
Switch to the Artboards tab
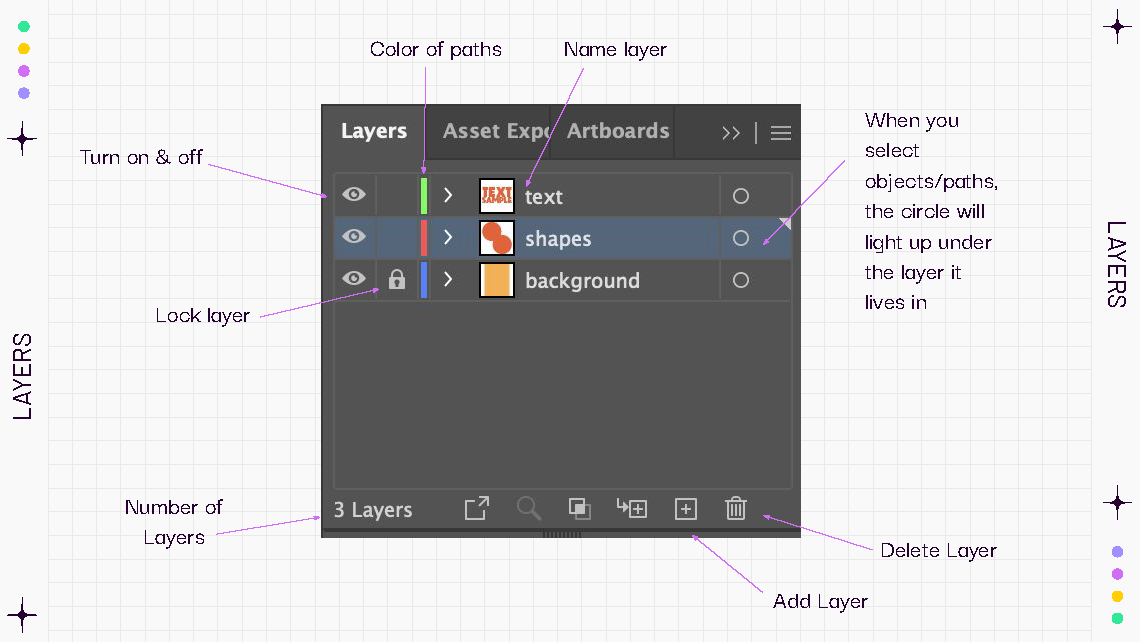pyautogui.click(x=618, y=131)
